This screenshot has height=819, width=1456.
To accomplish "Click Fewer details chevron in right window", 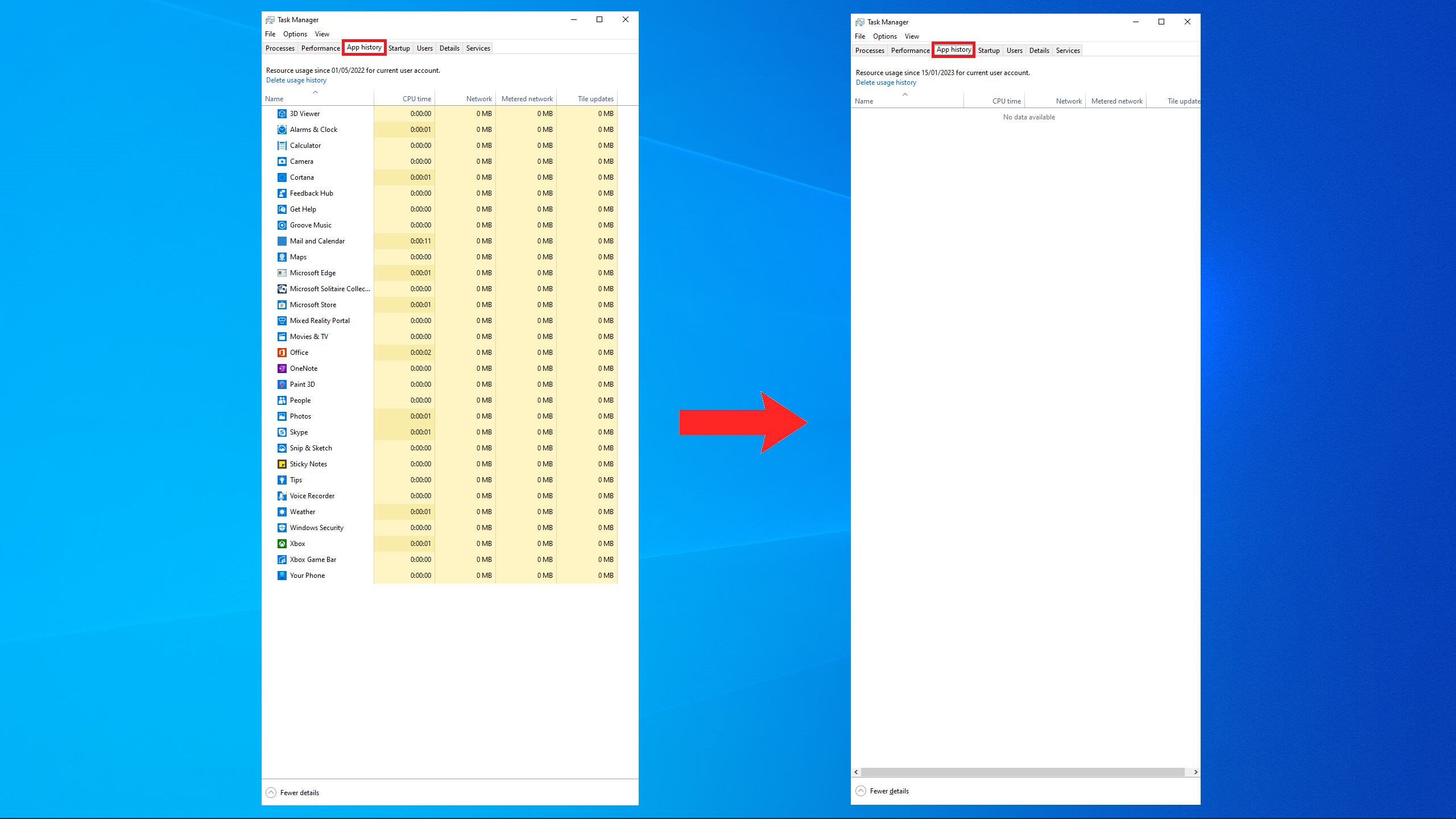I will [x=861, y=791].
